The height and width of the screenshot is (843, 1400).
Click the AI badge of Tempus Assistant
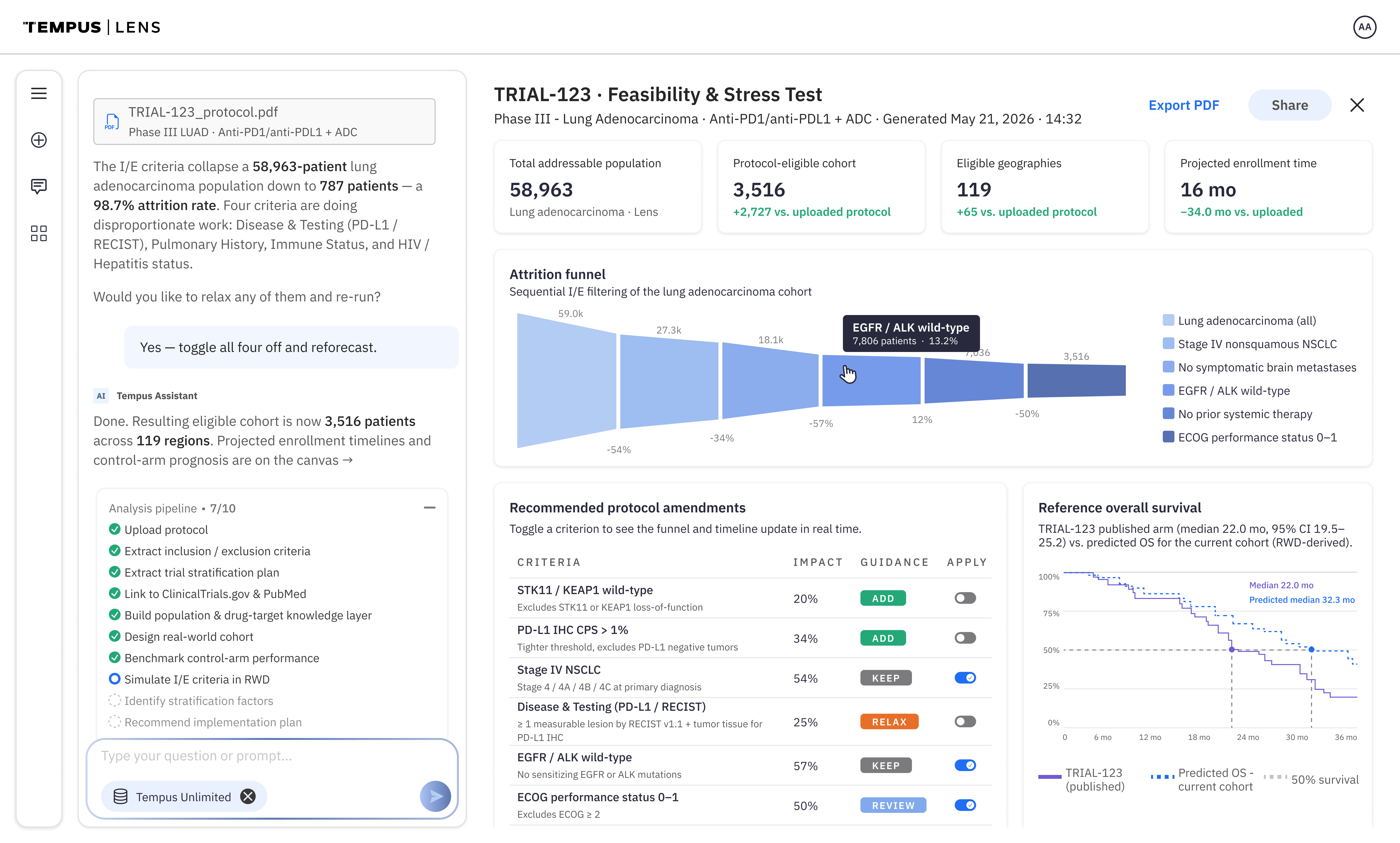[101, 396]
